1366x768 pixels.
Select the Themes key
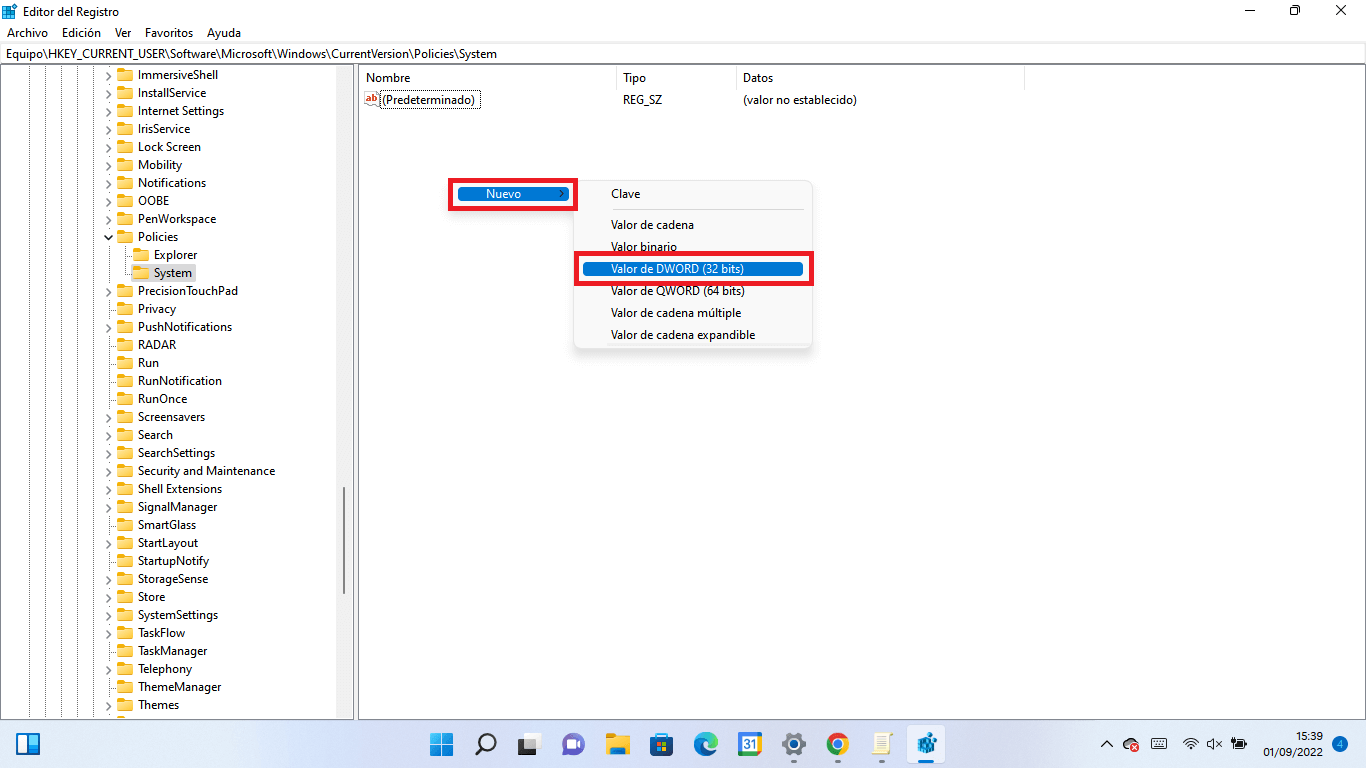click(158, 705)
